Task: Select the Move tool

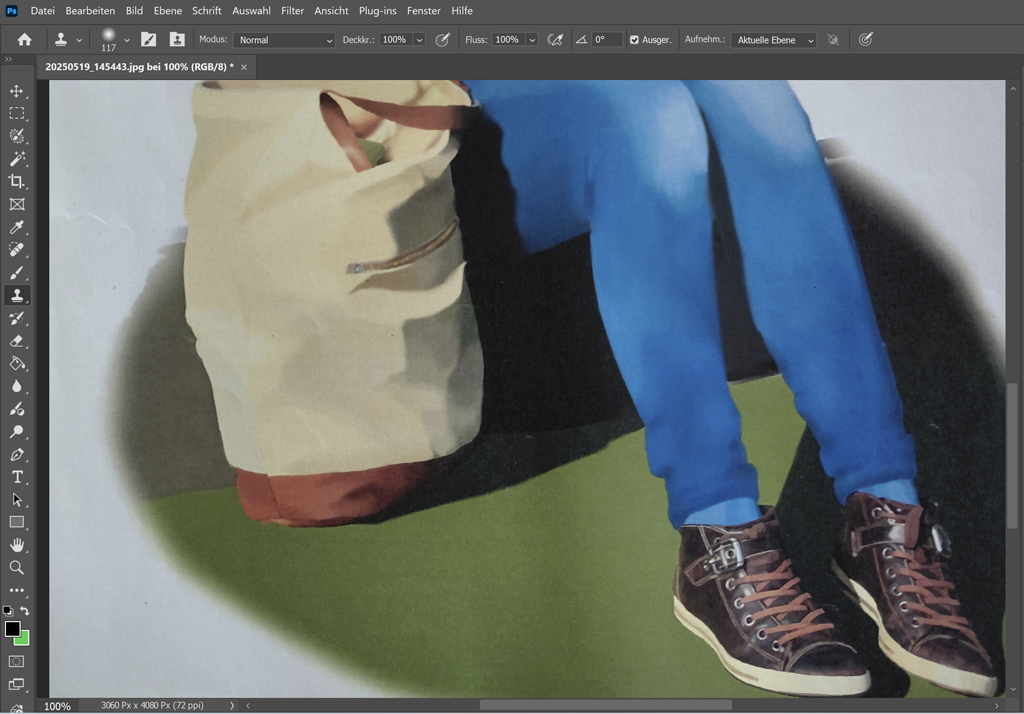Action: coord(17,91)
